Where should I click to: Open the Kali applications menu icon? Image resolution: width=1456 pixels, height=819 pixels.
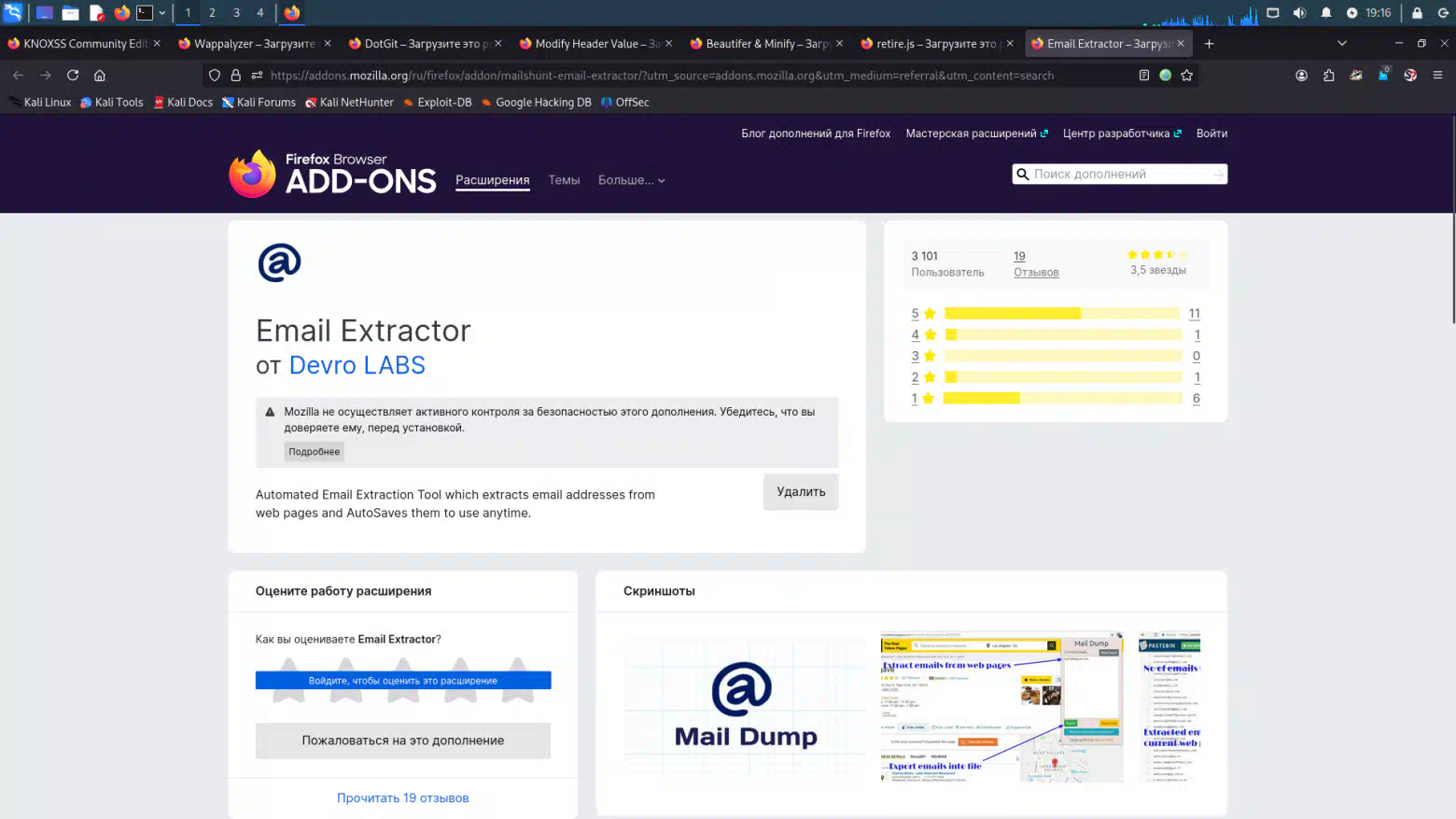[x=13, y=12]
